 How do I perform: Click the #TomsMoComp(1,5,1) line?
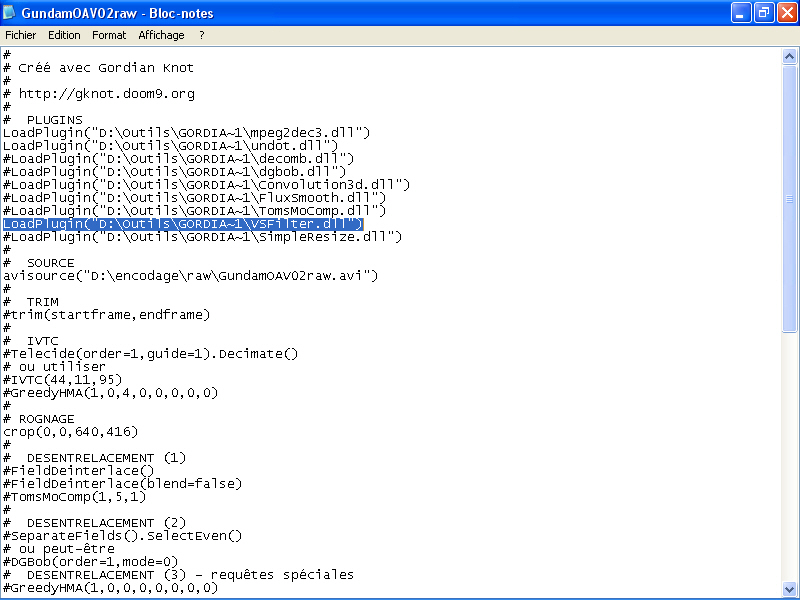(x=74, y=497)
